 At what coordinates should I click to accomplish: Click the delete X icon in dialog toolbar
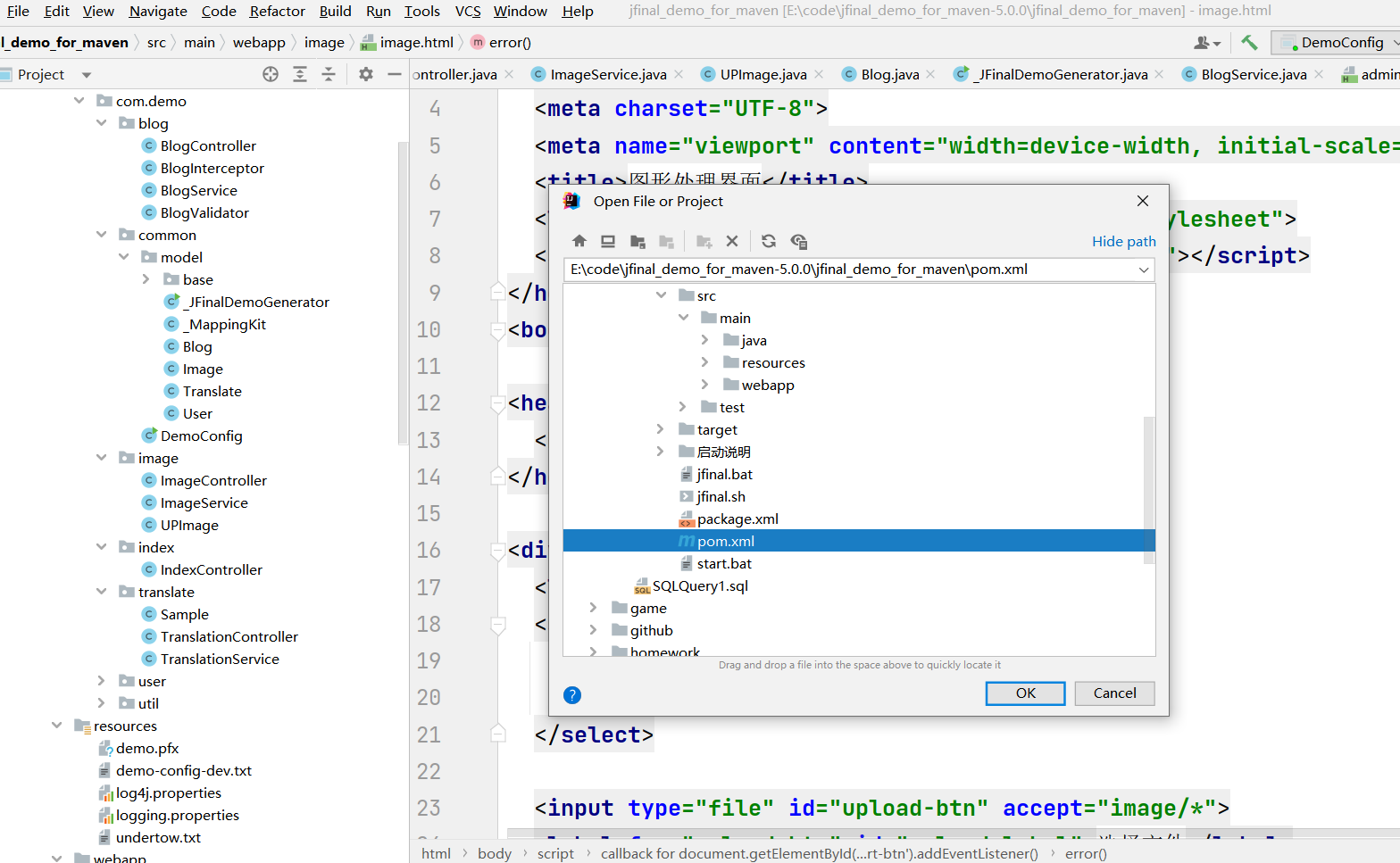[x=732, y=241]
